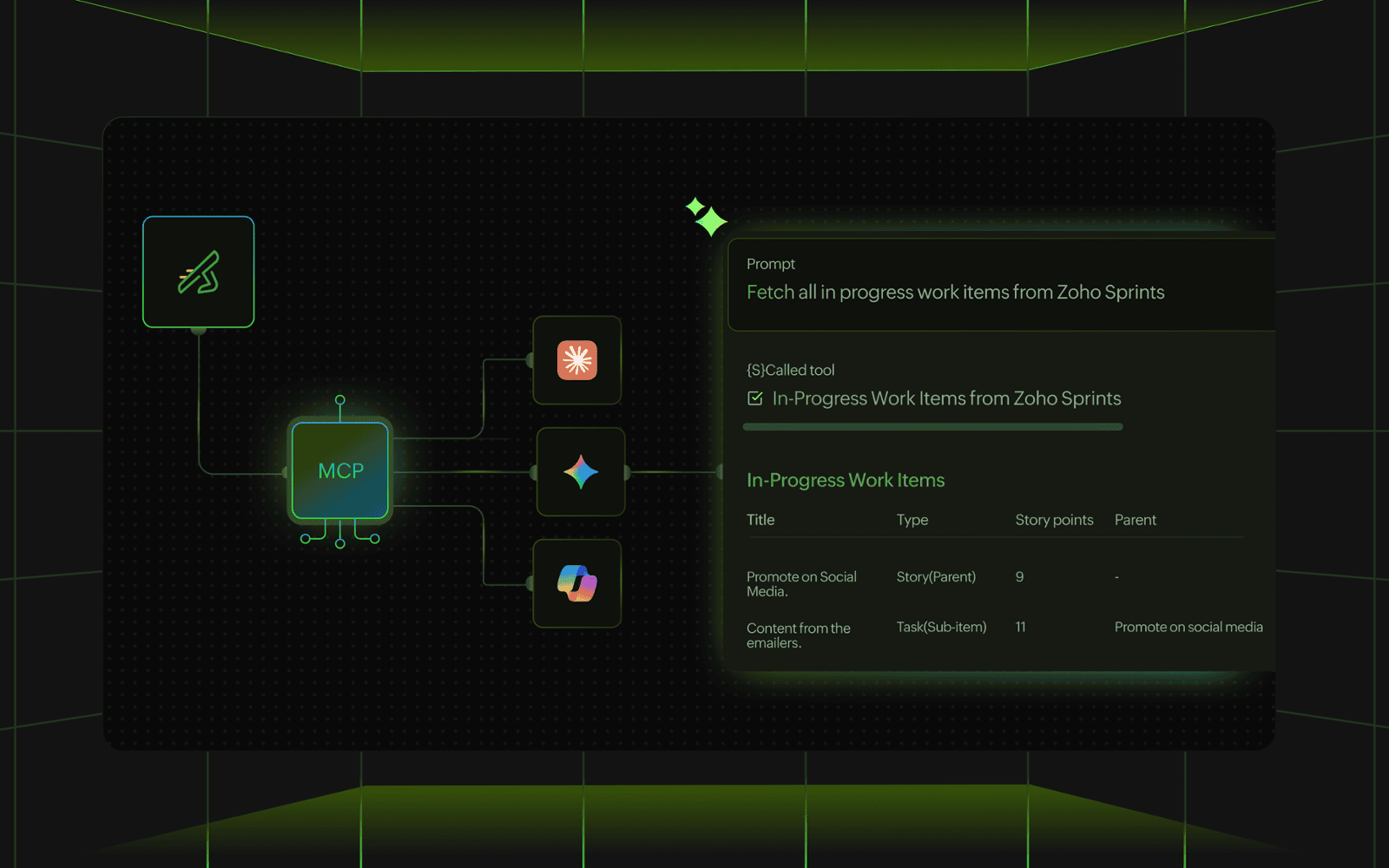The height and width of the screenshot is (868, 1389).
Task: Click the In-Progress Work Items heading
Action: [846, 480]
